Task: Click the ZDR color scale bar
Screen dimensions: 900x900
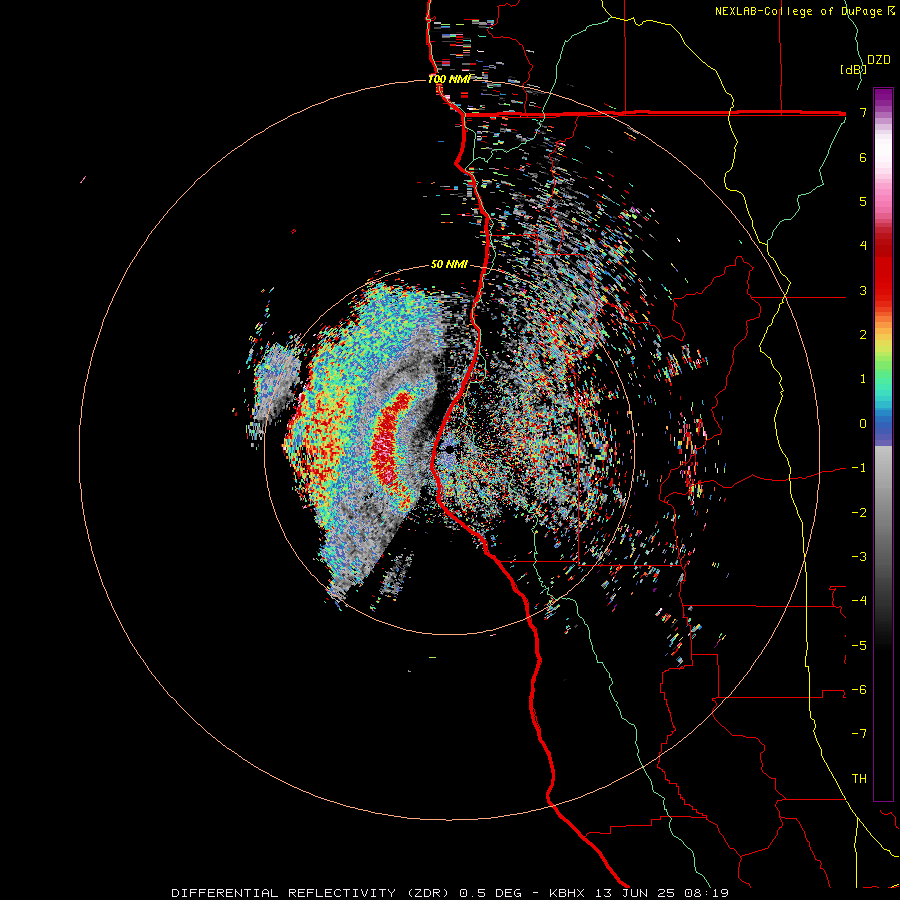Action: click(883, 444)
